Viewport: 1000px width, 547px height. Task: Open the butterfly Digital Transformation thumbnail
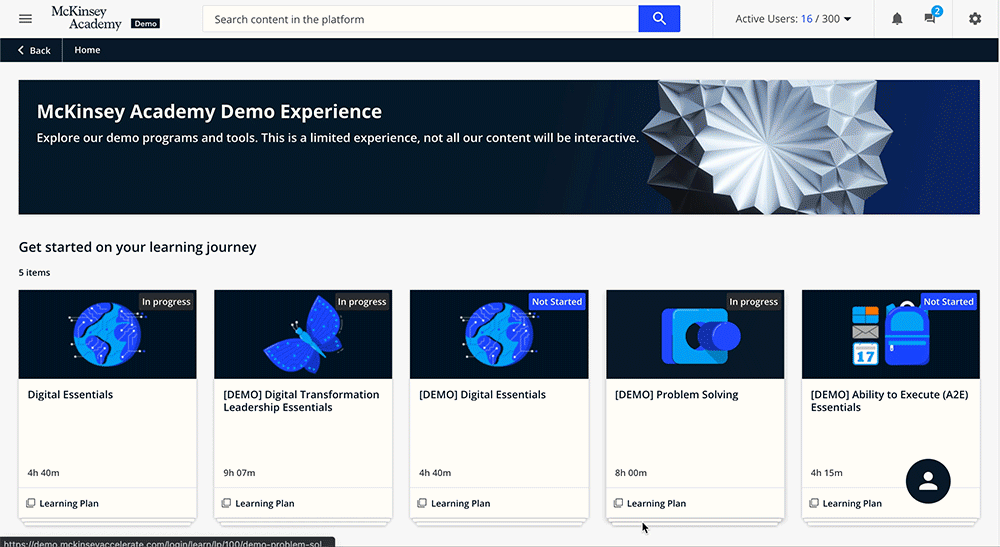click(x=302, y=334)
